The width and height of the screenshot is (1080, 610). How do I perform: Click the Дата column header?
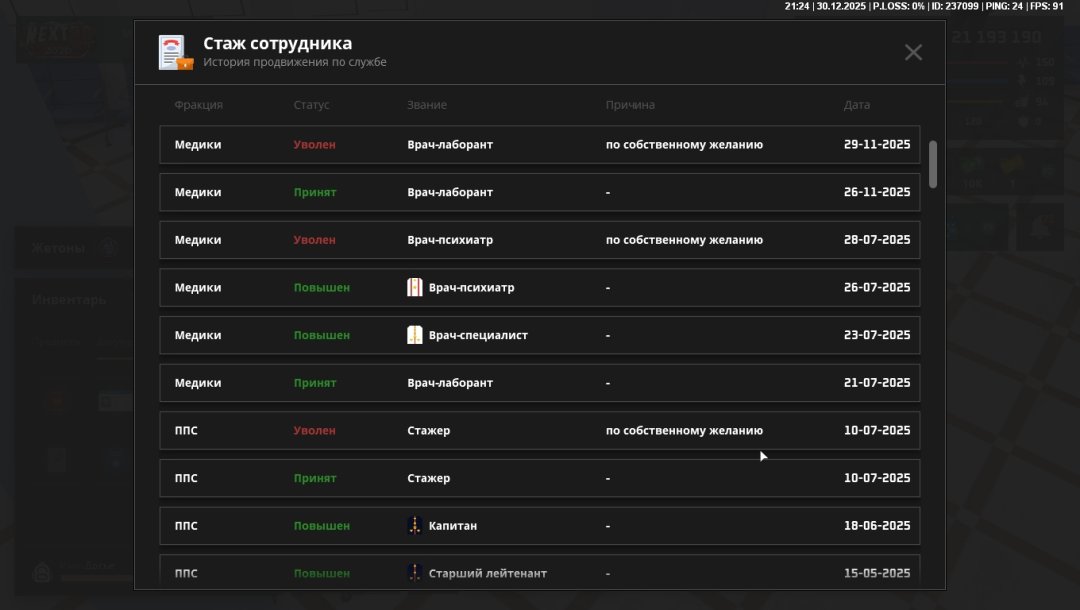coord(856,105)
